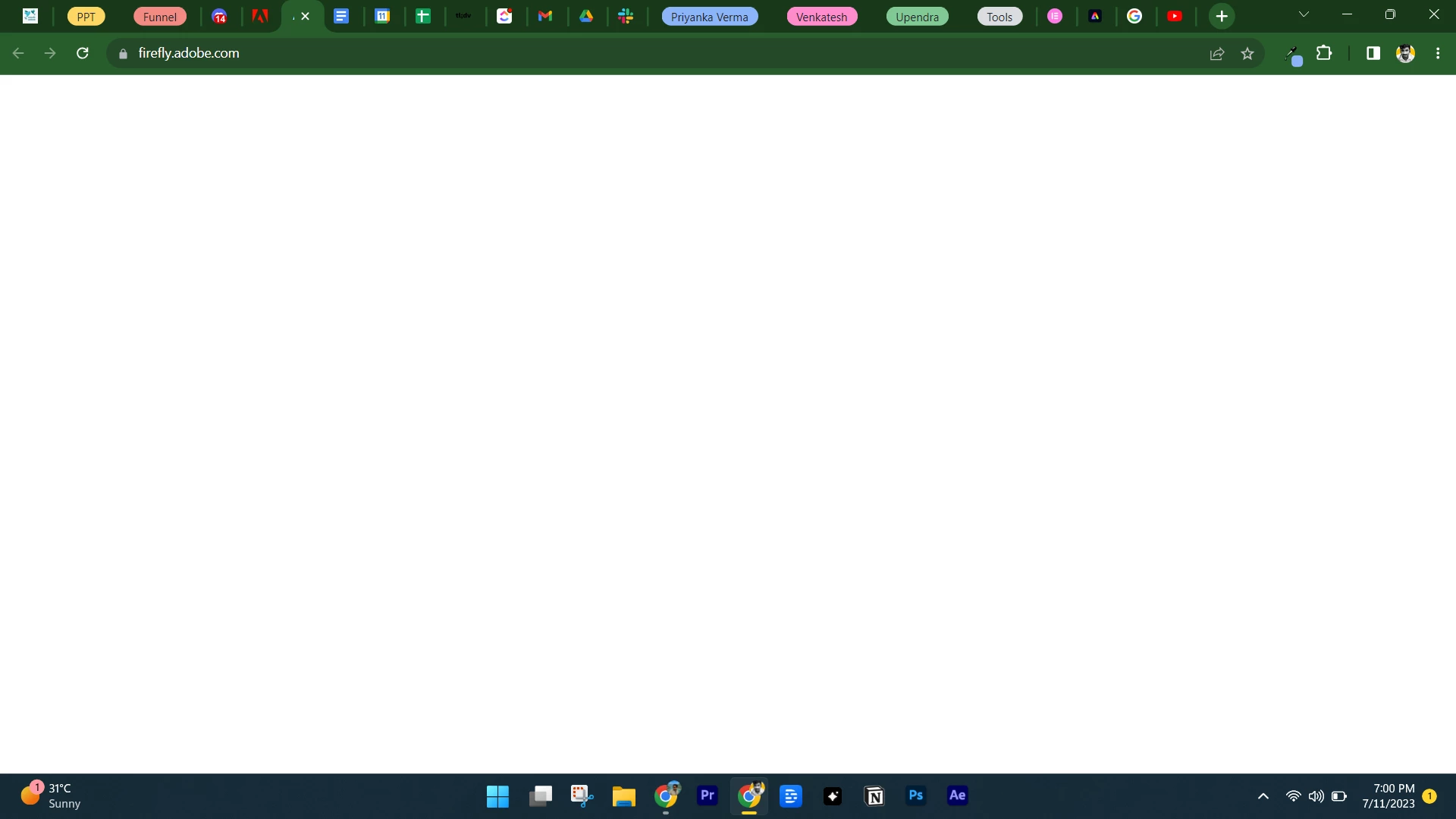Click the share page icon
Viewport: 1456px width, 819px height.
coord(1217,53)
